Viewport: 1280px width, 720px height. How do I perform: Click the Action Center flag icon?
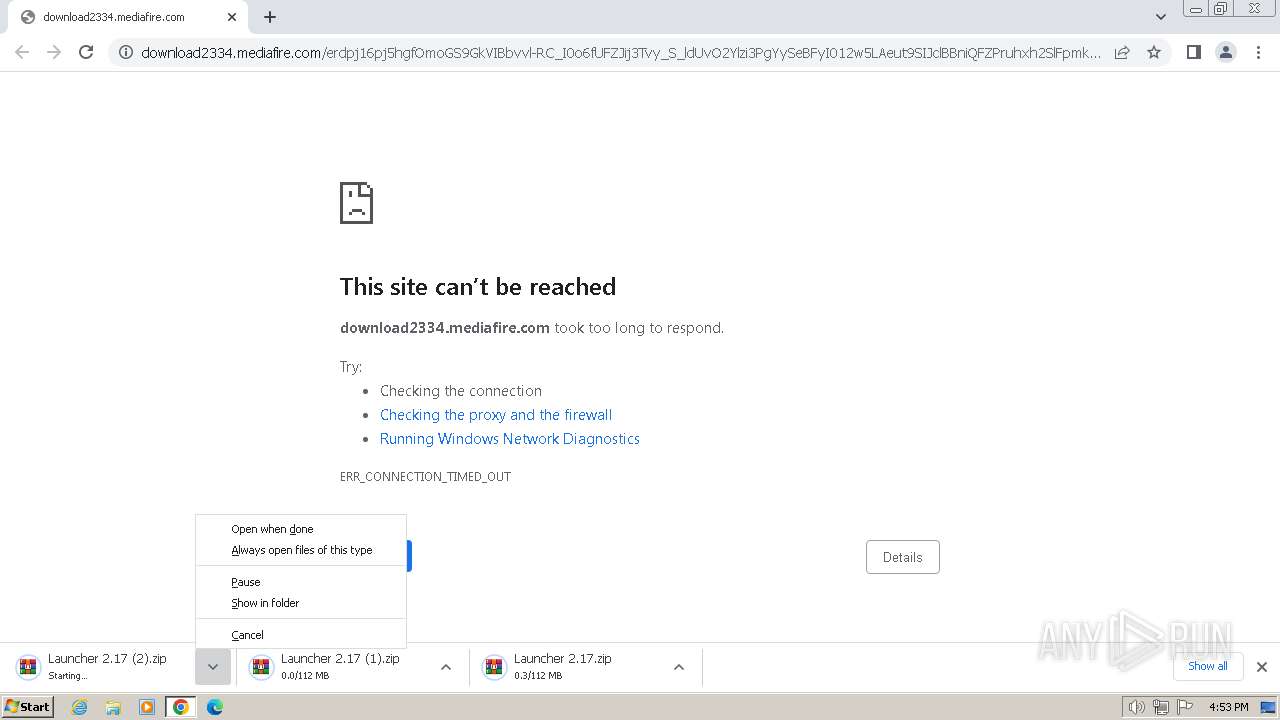click(x=1184, y=707)
